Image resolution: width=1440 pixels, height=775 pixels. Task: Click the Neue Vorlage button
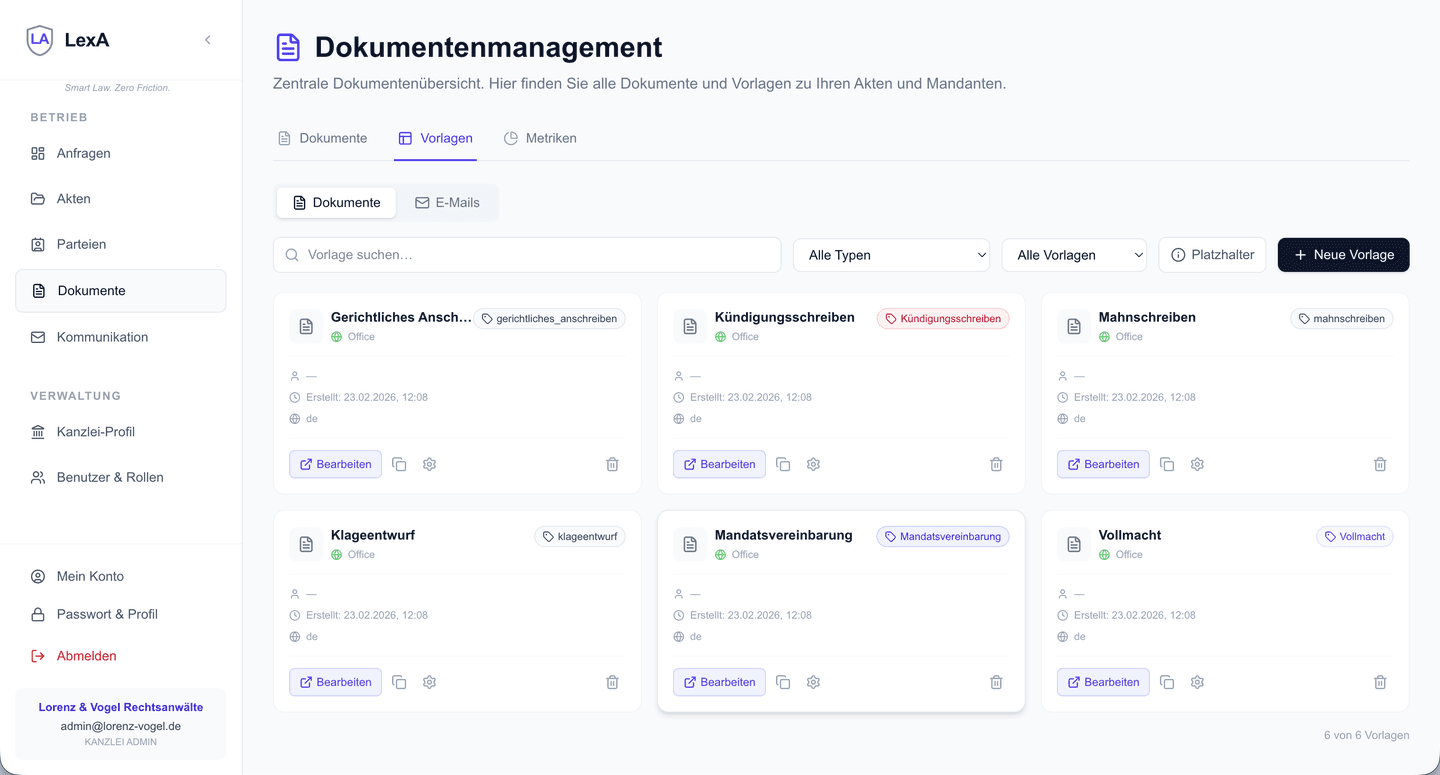[1343, 255]
